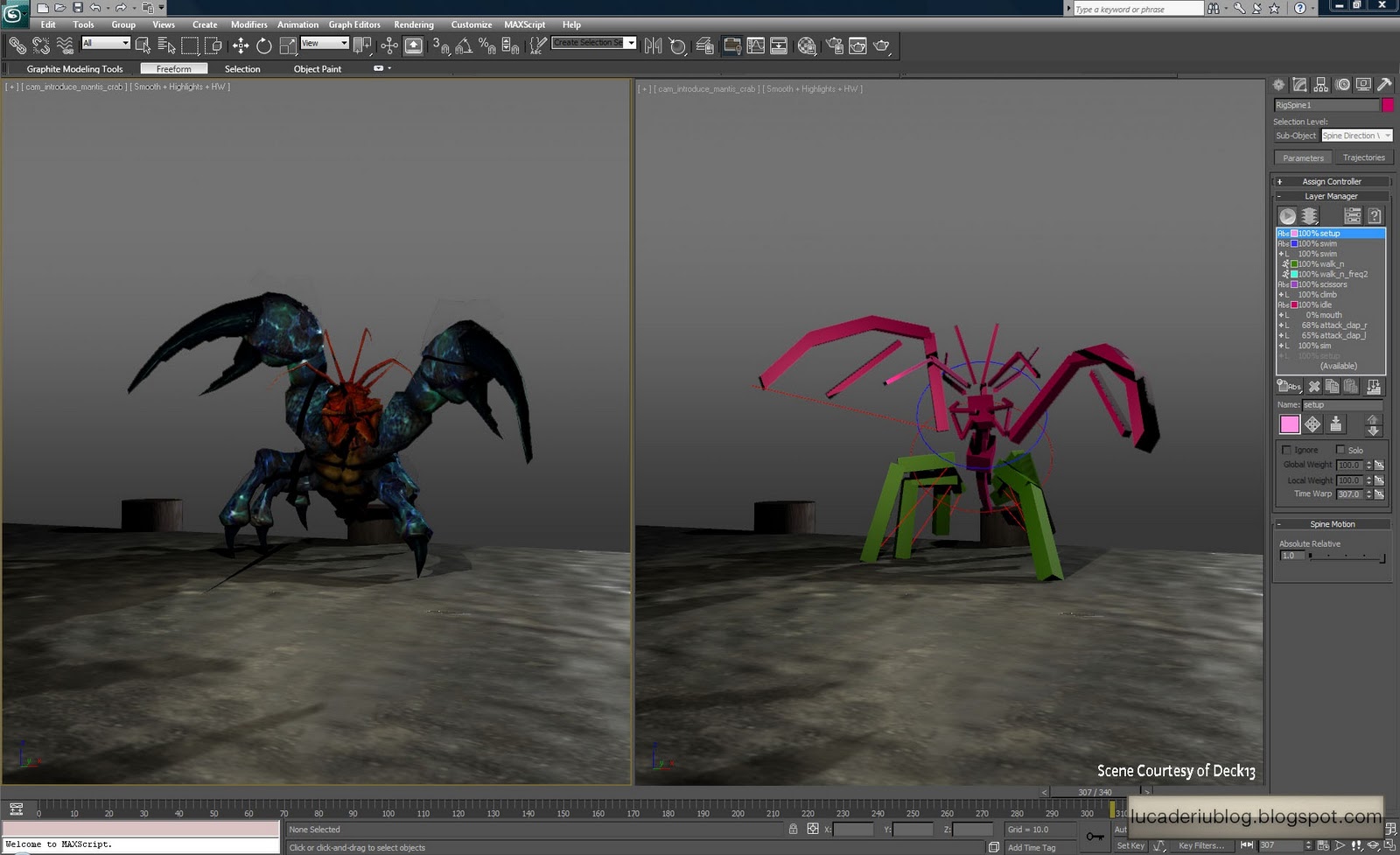
Task: Collapse layer icon beside paste
Action: pos(1373,386)
